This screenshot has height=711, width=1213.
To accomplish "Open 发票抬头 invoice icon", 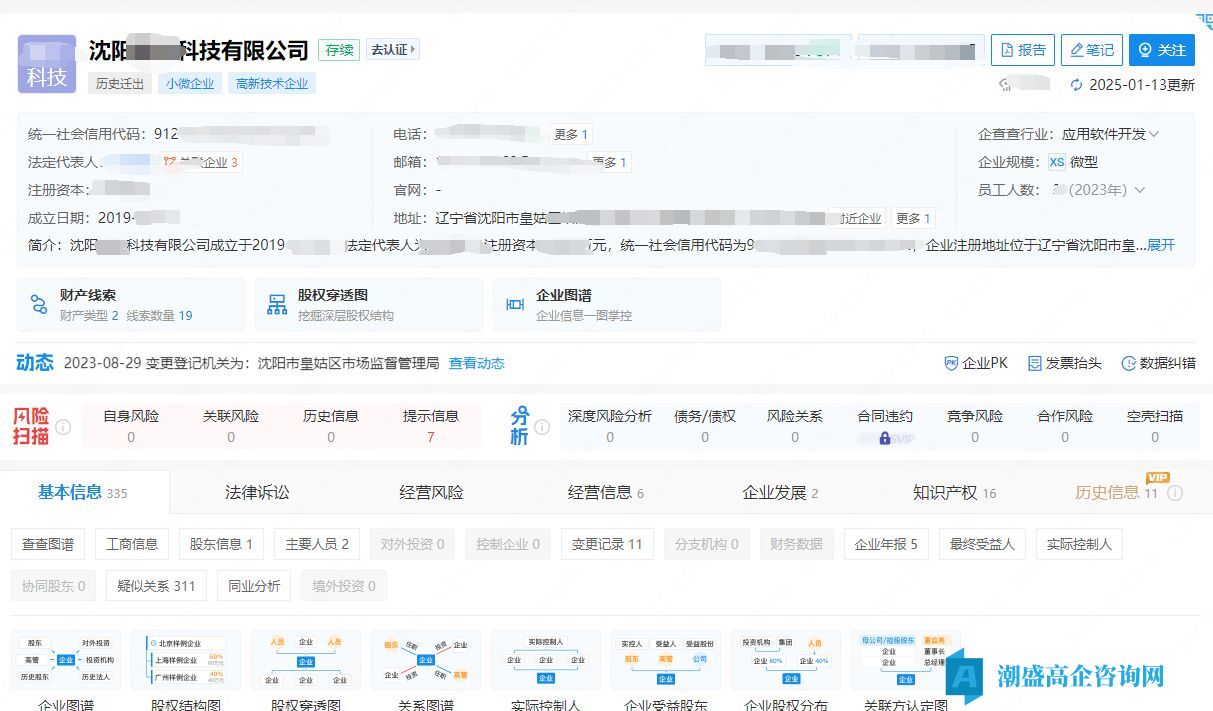I will (x=1035, y=364).
